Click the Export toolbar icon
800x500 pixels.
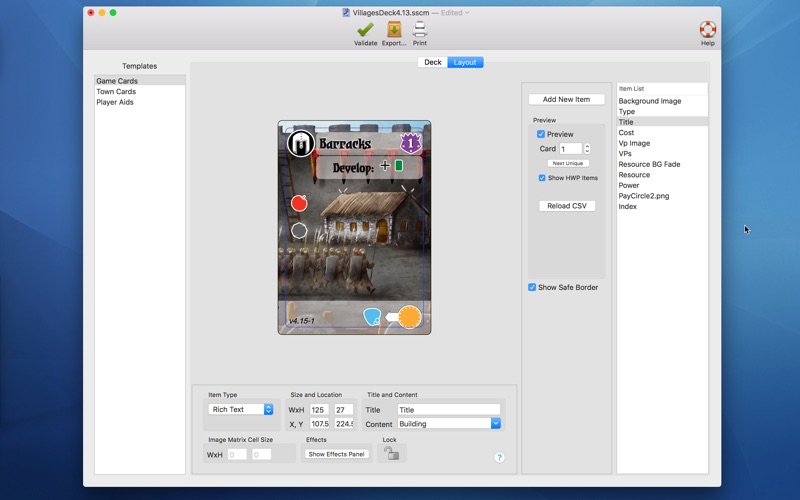coord(394,30)
